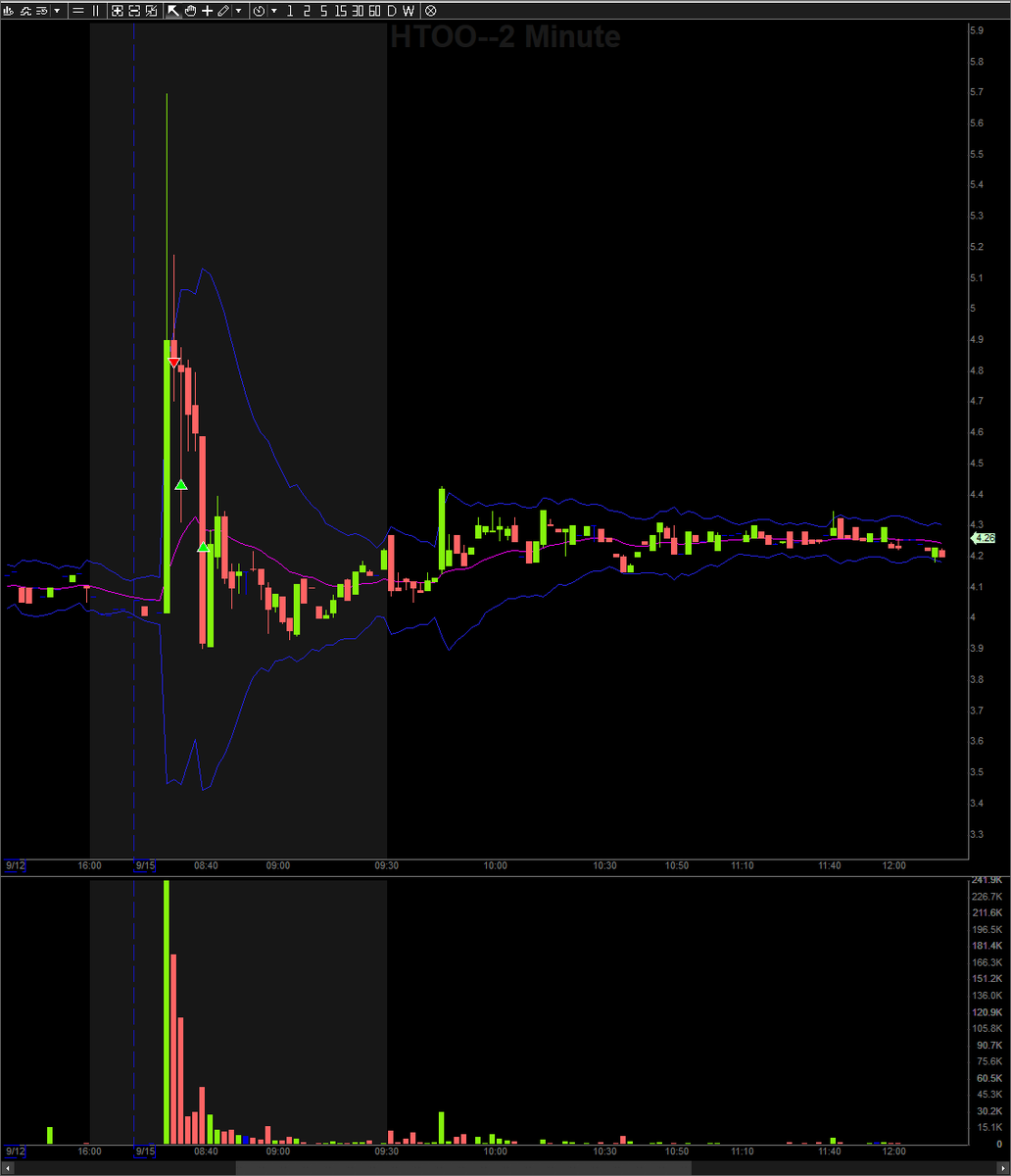Click the 09:30 time axis label
The width and height of the screenshot is (1011, 1176).
(387, 865)
